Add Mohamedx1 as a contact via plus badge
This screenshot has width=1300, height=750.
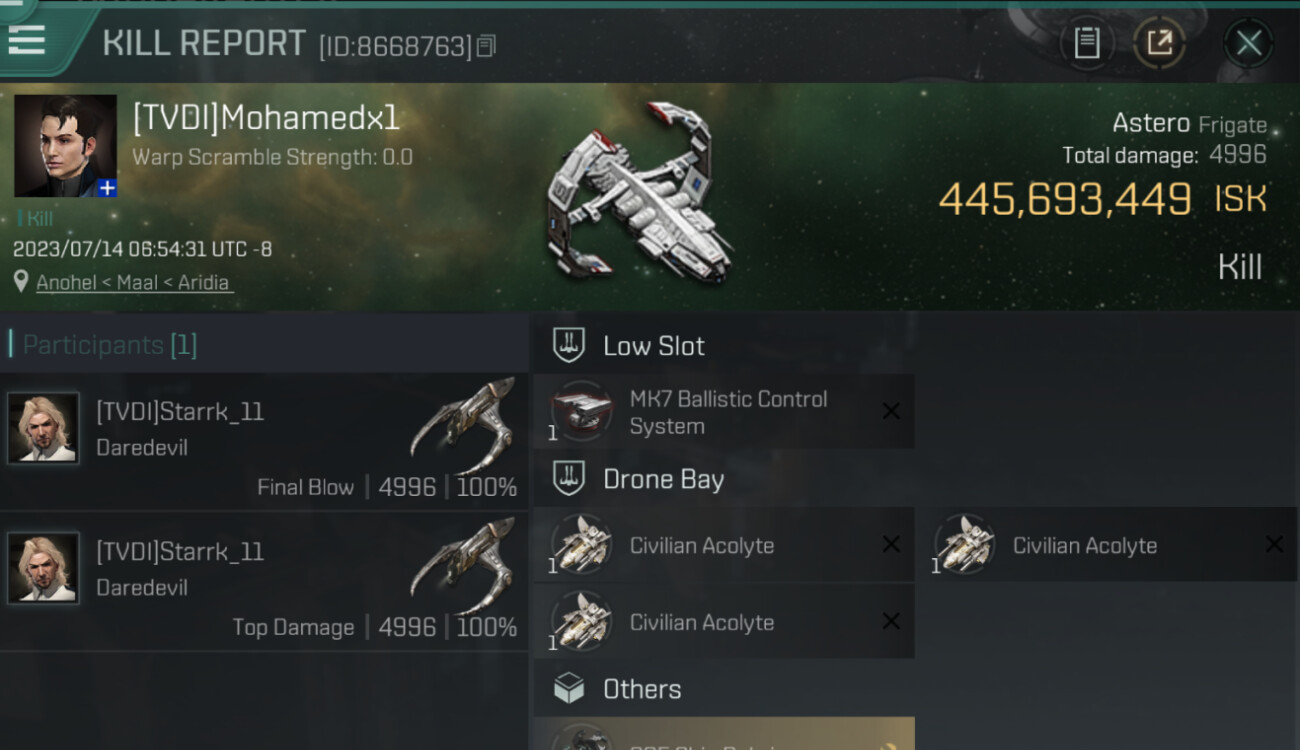[107, 187]
